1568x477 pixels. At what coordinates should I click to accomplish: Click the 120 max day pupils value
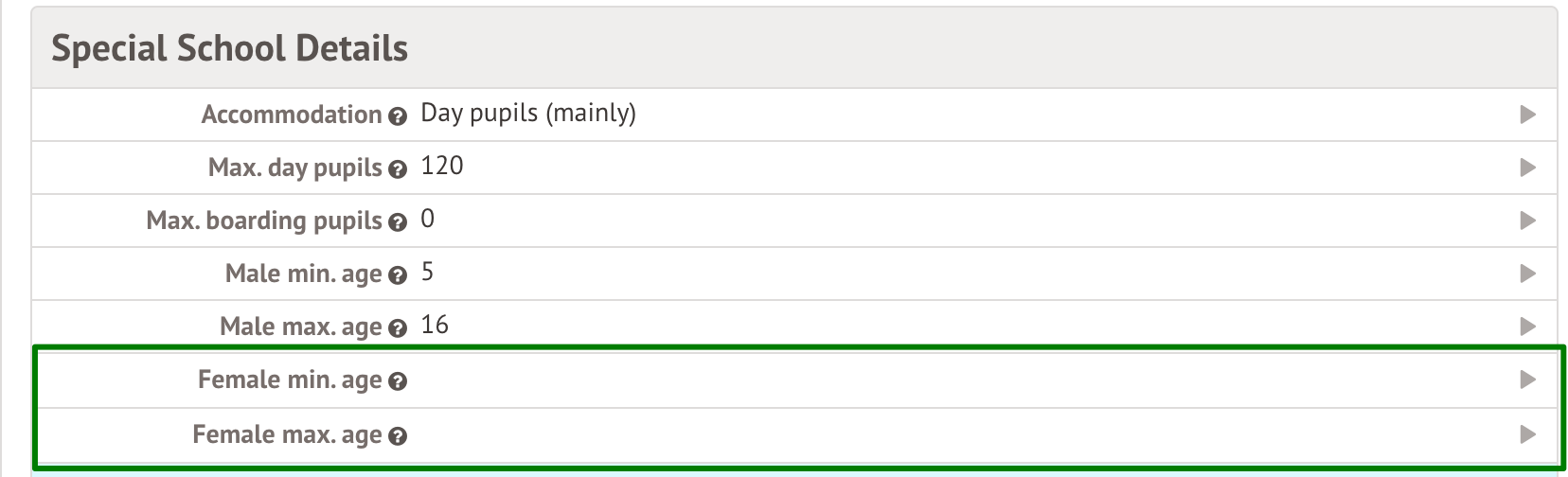(442, 166)
